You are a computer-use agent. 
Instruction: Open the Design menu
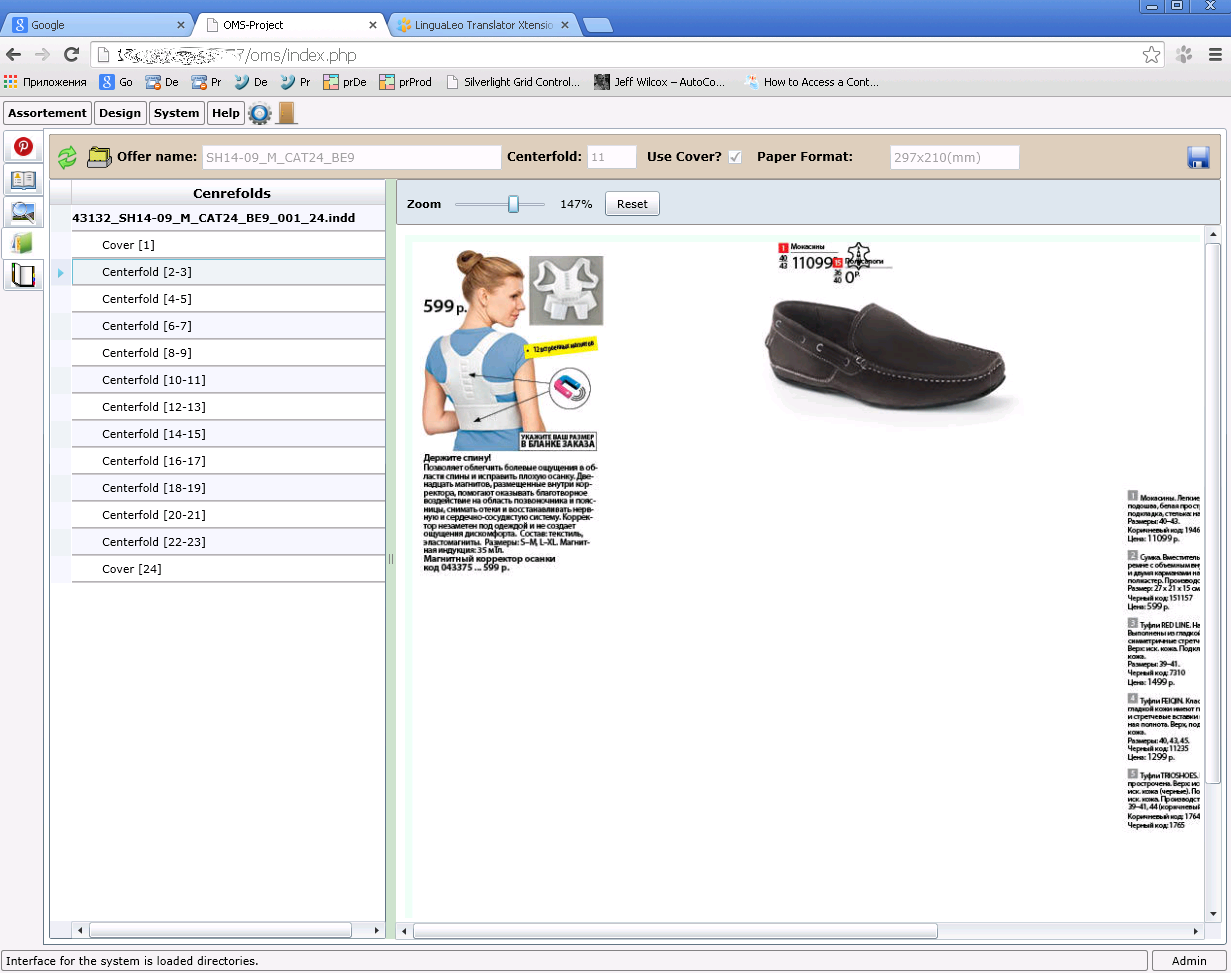pyautogui.click(x=120, y=113)
